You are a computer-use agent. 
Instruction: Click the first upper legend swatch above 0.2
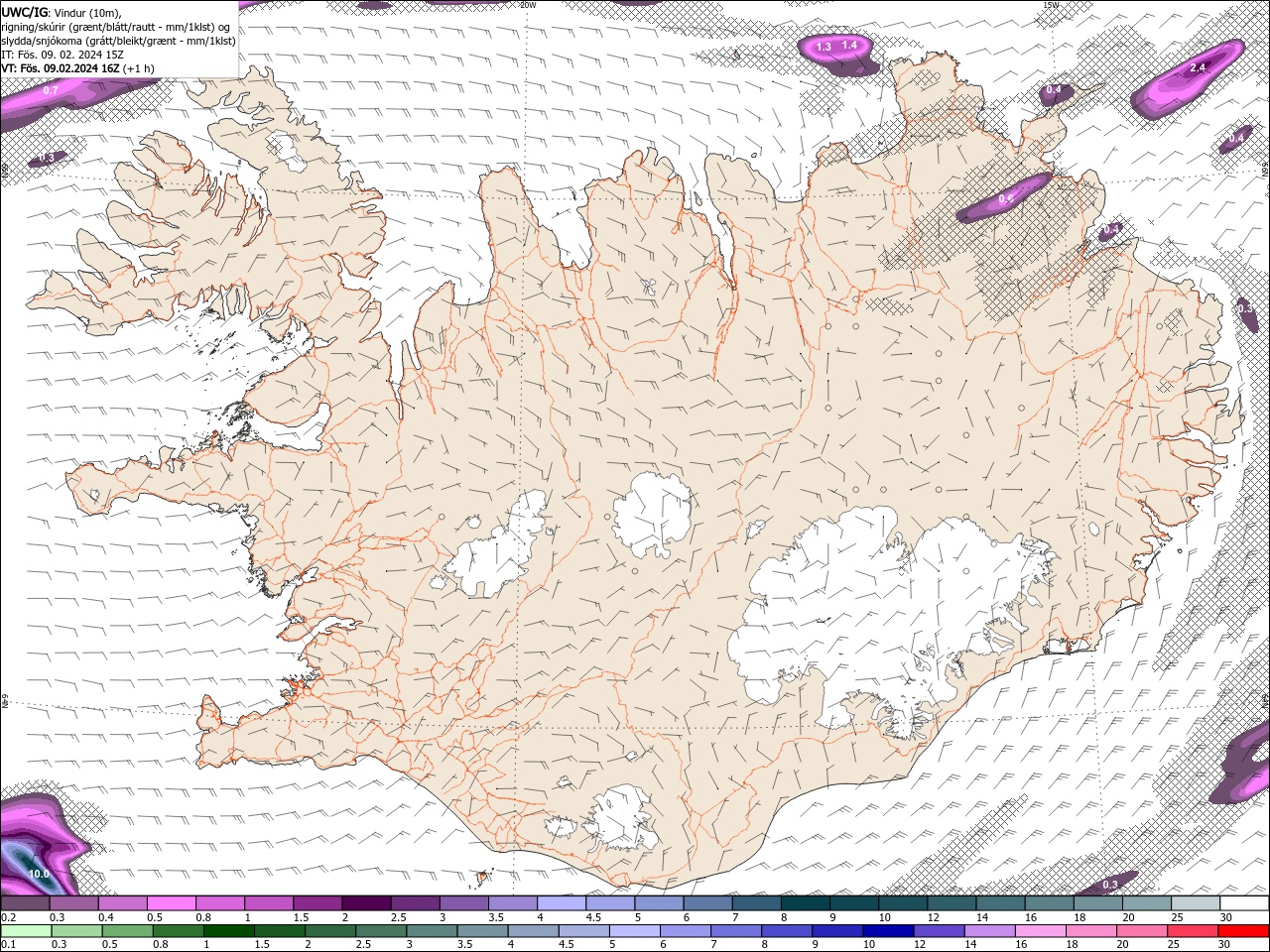(25, 903)
